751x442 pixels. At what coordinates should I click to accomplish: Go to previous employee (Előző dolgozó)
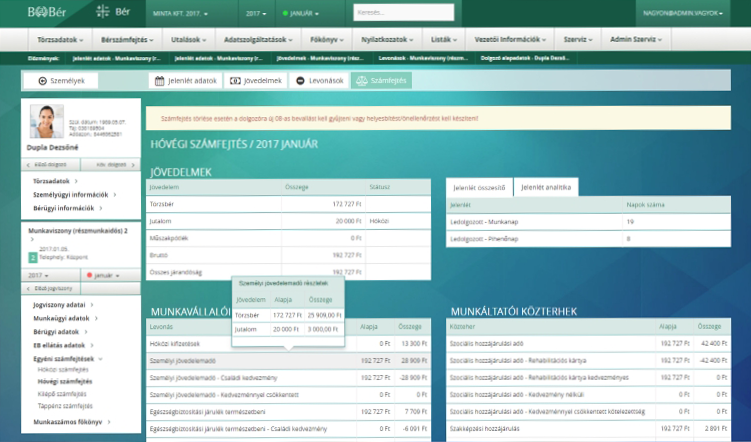pyautogui.click(x=51, y=165)
